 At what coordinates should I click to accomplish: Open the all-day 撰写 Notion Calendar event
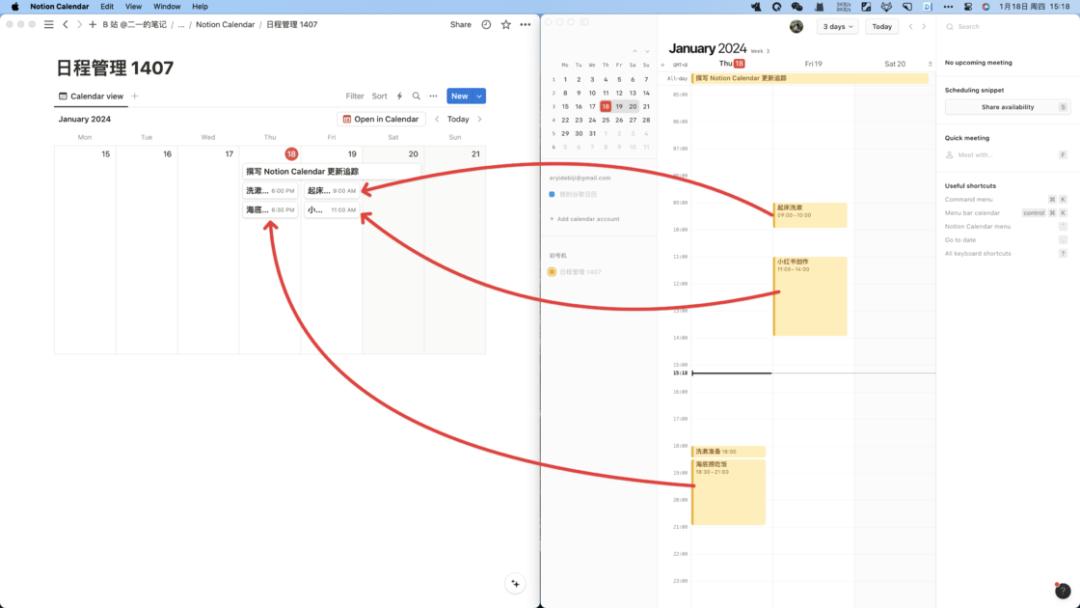(x=810, y=78)
